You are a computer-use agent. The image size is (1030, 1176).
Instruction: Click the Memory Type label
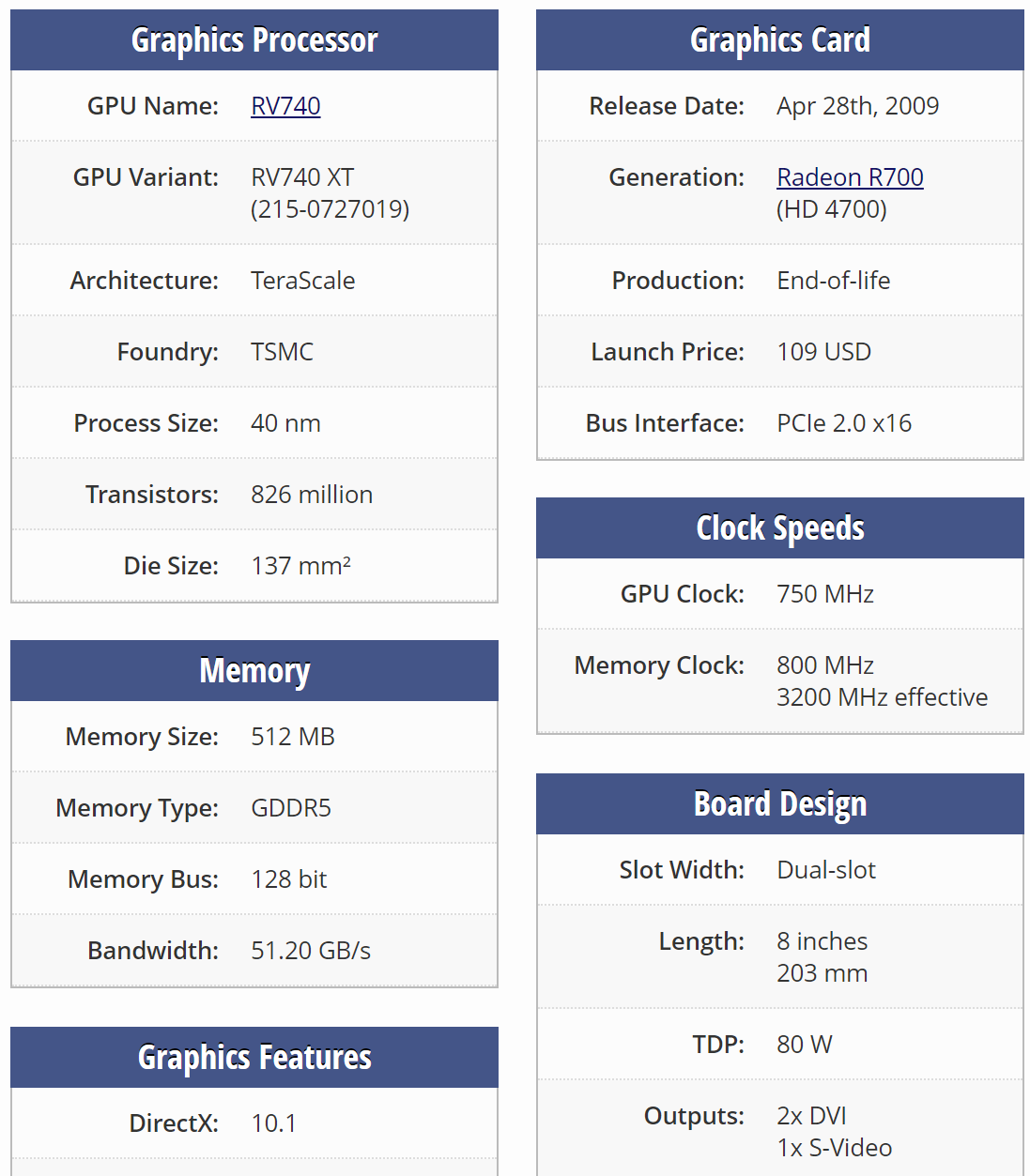pos(137,808)
